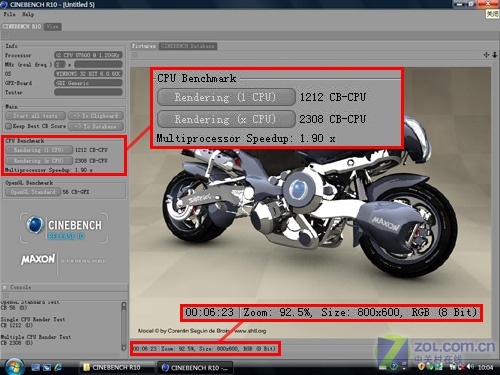This screenshot has width=500, height=375.
Task: Toggle the Console panel collapse box
Action: [5, 287]
